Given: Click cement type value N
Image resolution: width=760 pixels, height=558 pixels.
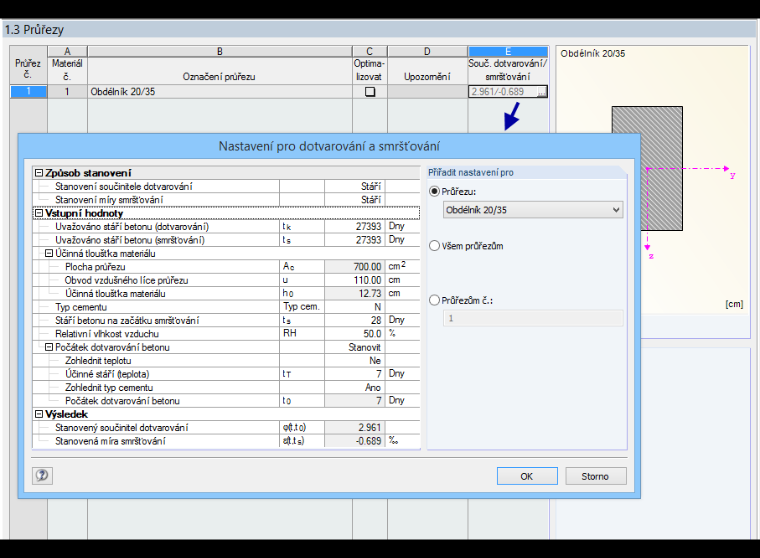Looking at the screenshot, I should 355,307.
